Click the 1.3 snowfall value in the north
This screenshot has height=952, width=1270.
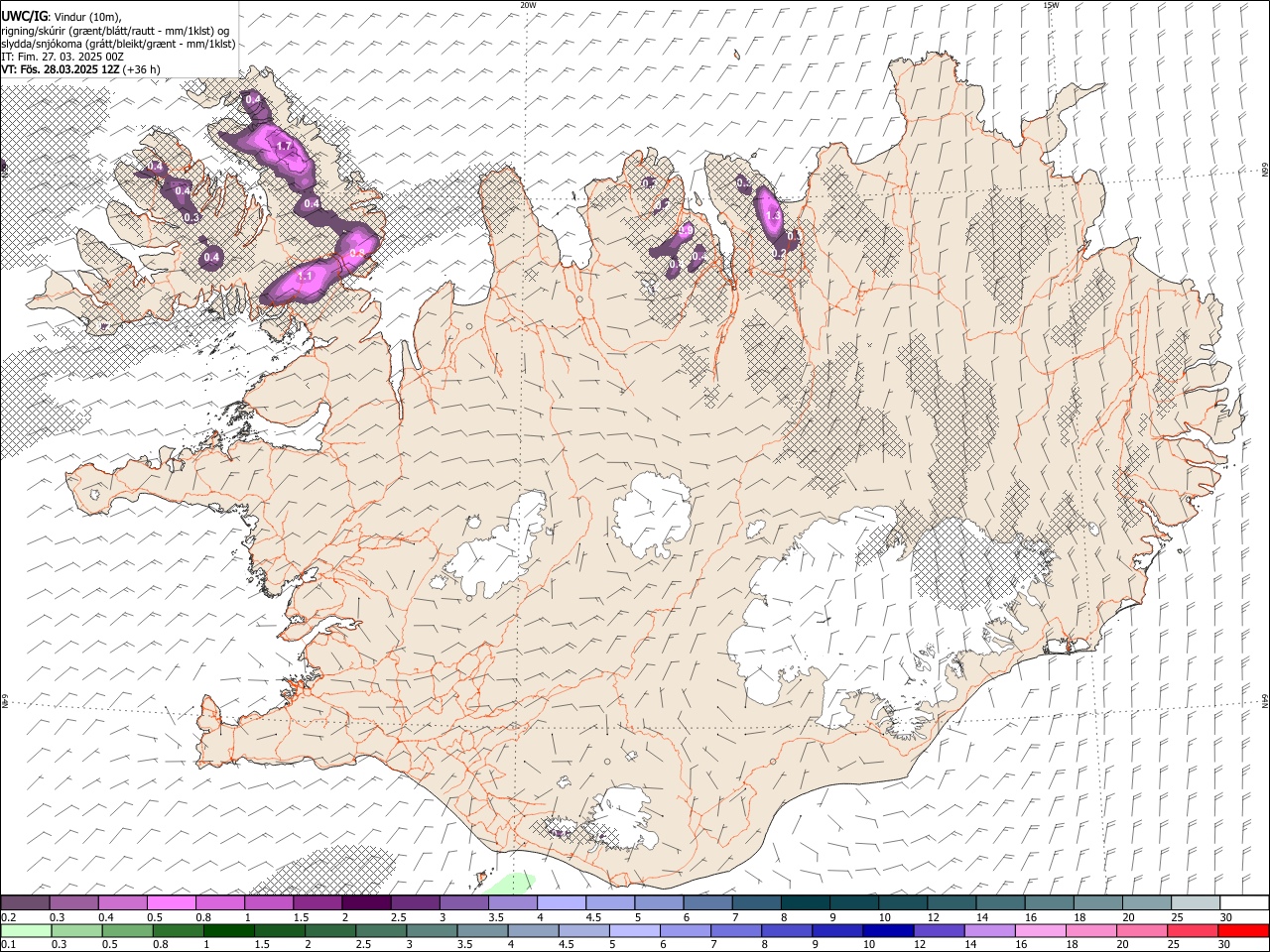tap(774, 215)
